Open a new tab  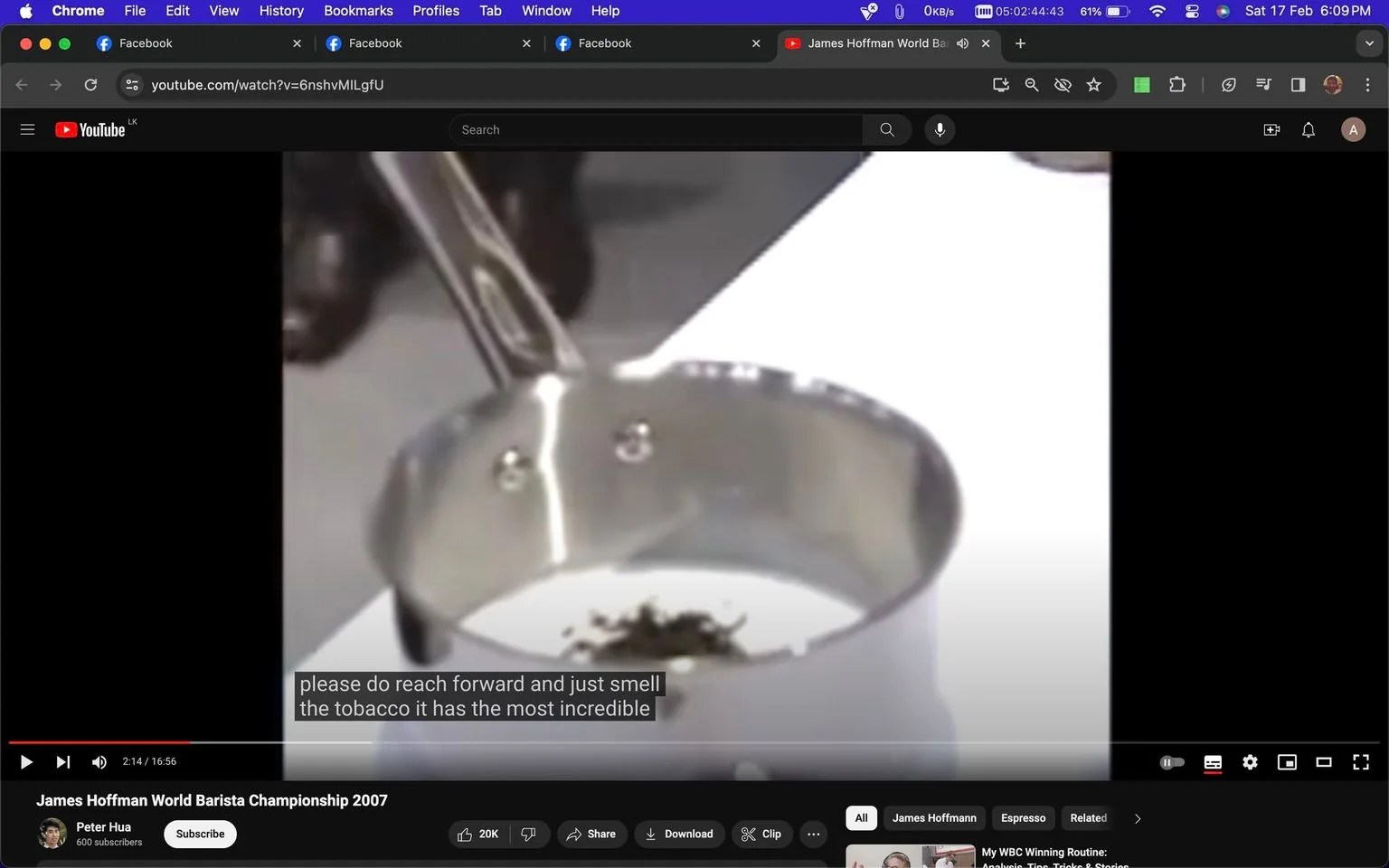coord(1020,43)
